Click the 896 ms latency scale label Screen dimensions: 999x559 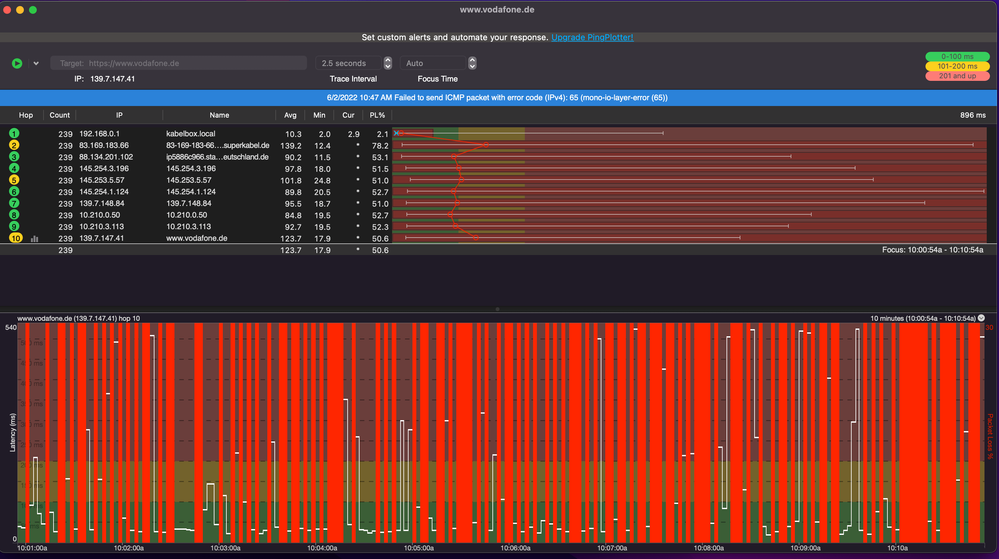[x=973, y=115]
